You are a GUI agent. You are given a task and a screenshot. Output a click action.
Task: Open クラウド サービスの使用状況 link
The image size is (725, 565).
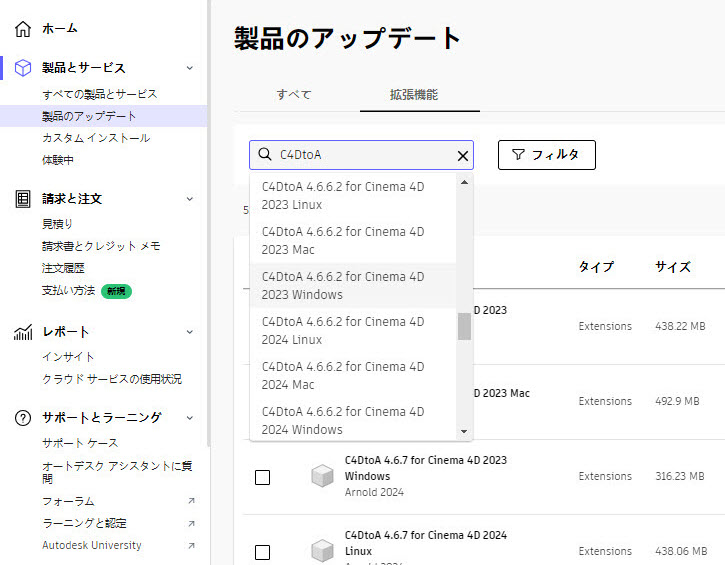click(x=112, y=379)
